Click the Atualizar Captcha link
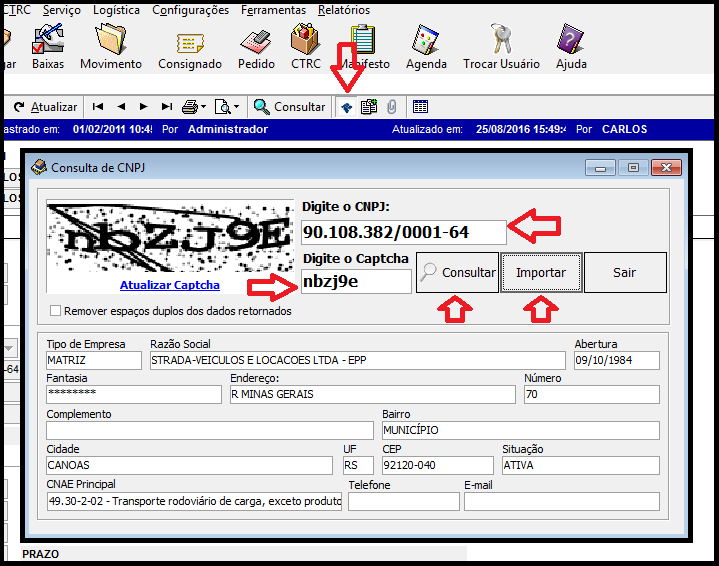This screenshot has width=719, height=566. (169, 285)
